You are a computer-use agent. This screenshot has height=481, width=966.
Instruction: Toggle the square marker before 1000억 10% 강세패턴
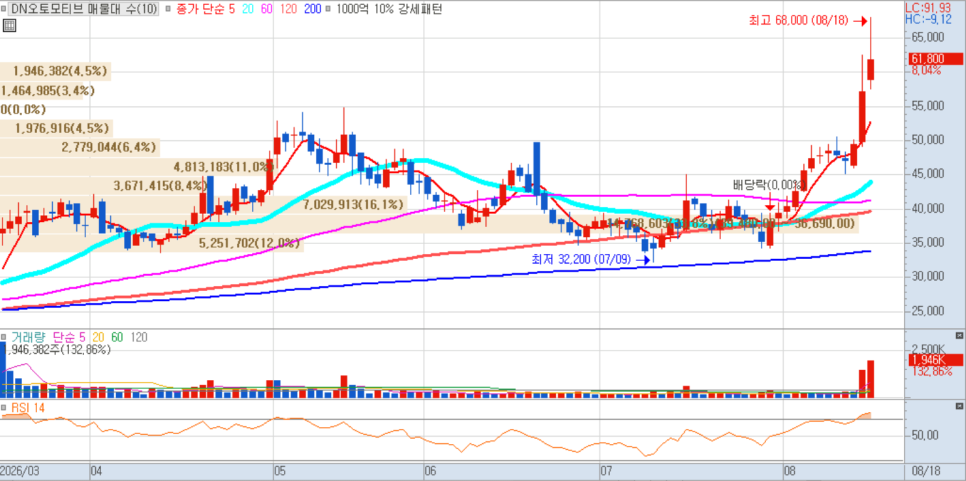(326, 9)
